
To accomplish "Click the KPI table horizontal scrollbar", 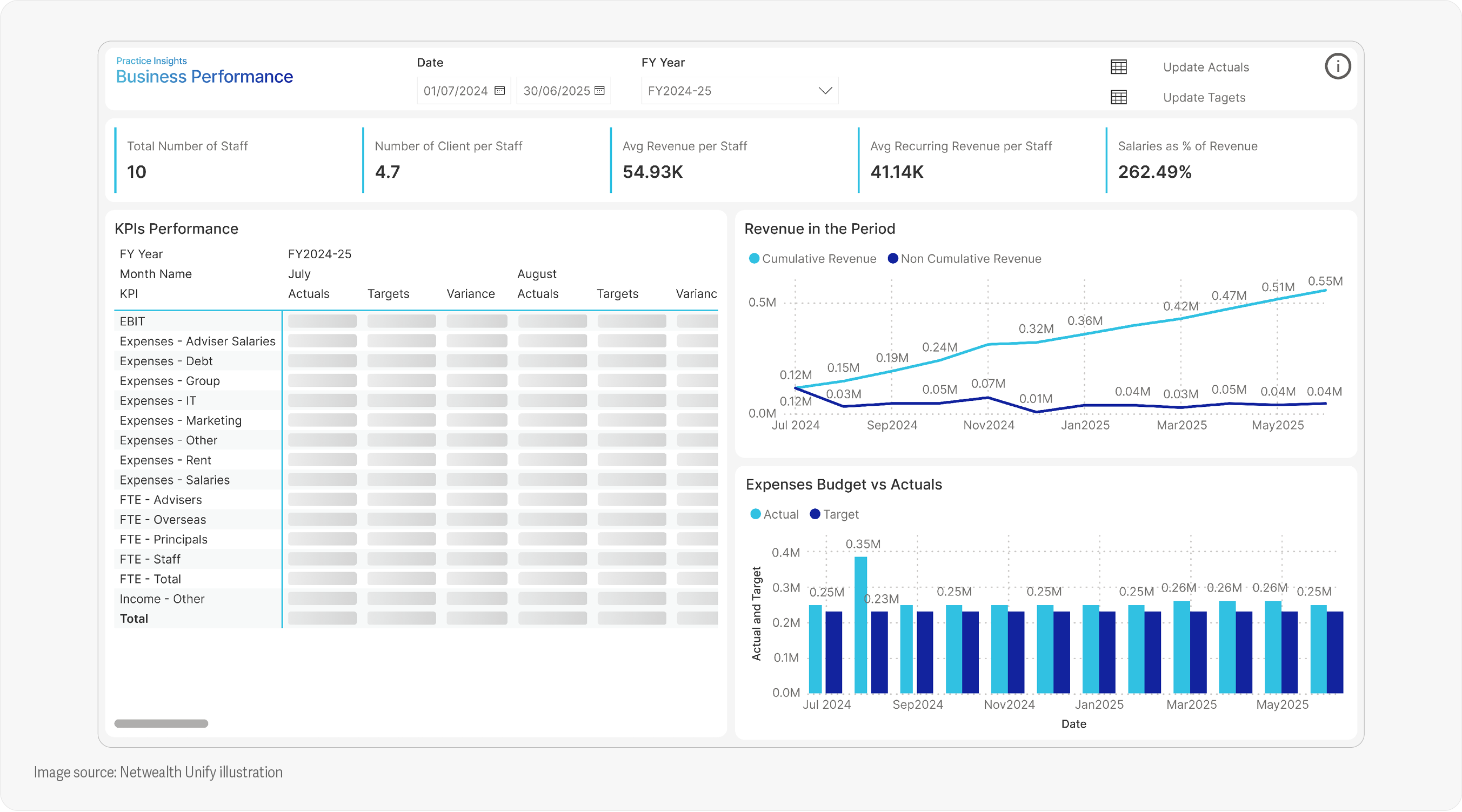I will [161, 723].
